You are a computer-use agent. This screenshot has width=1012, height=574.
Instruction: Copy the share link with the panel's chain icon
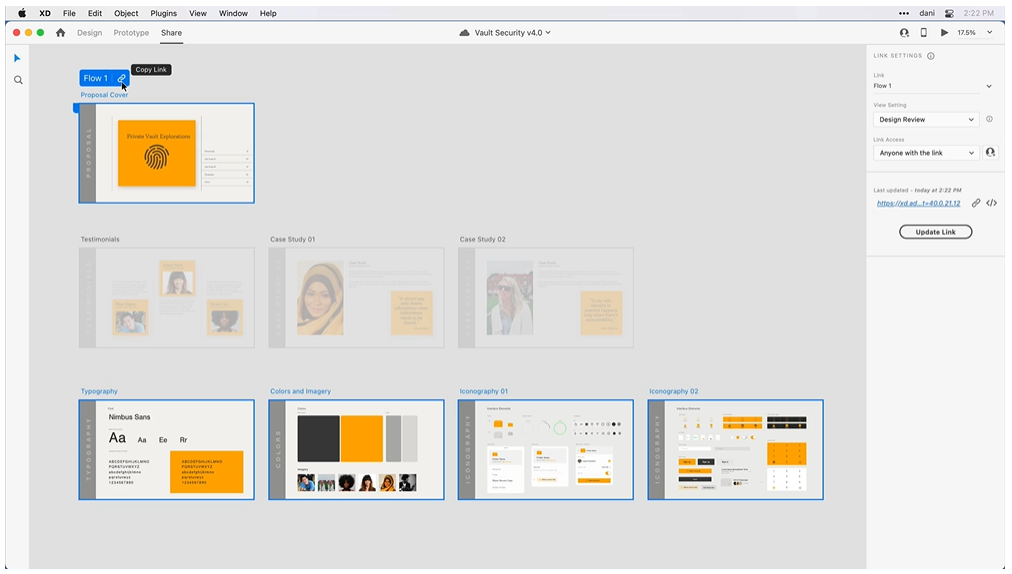pyautogui.click(x=976, y=203)
